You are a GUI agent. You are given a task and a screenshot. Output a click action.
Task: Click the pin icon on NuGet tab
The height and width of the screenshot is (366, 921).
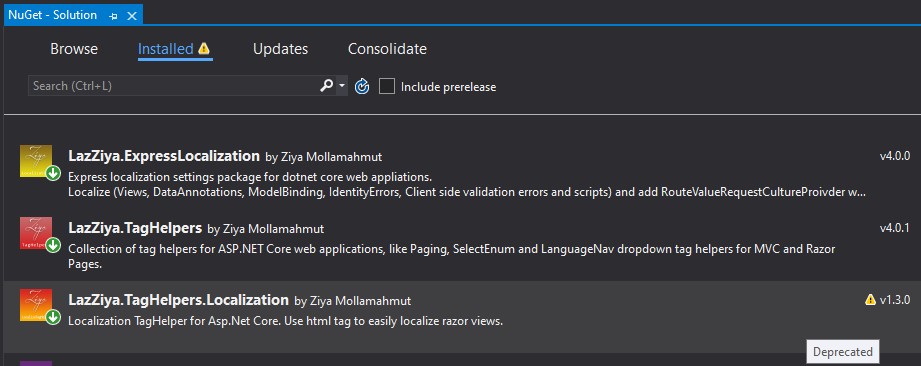pyautogui.click(x=113, y=16)
